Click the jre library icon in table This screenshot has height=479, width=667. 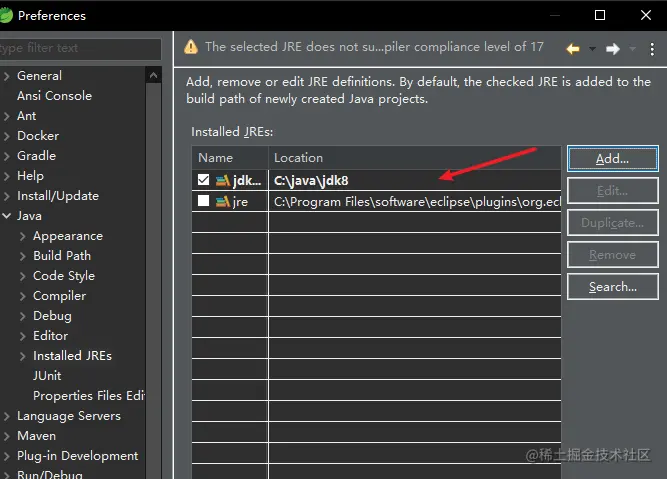coord(222,201)
